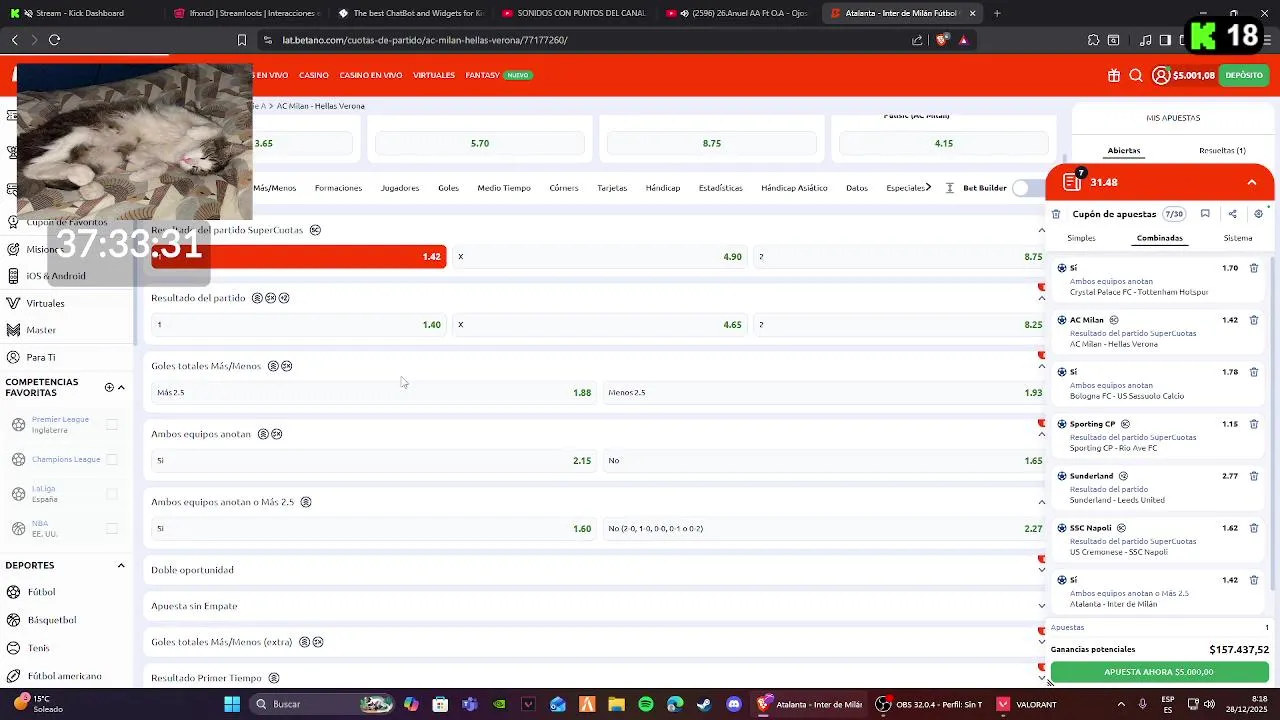Collapse the Deportes sidebar section

(121, 565)
